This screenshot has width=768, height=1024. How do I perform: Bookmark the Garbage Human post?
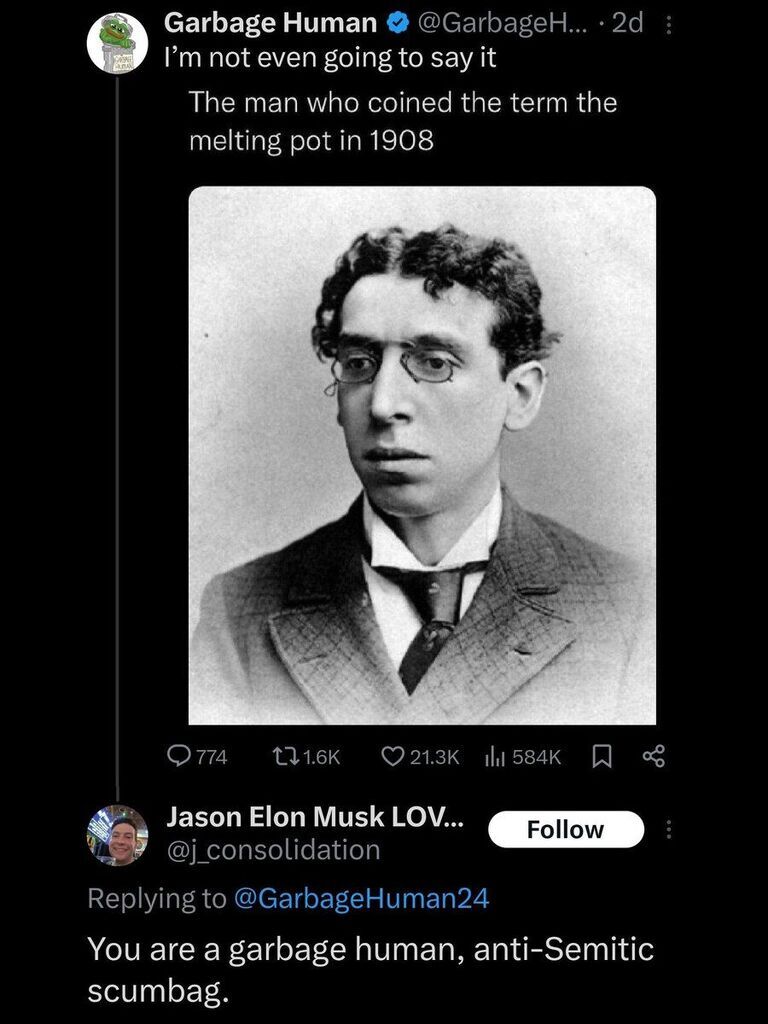pos(601,756)
